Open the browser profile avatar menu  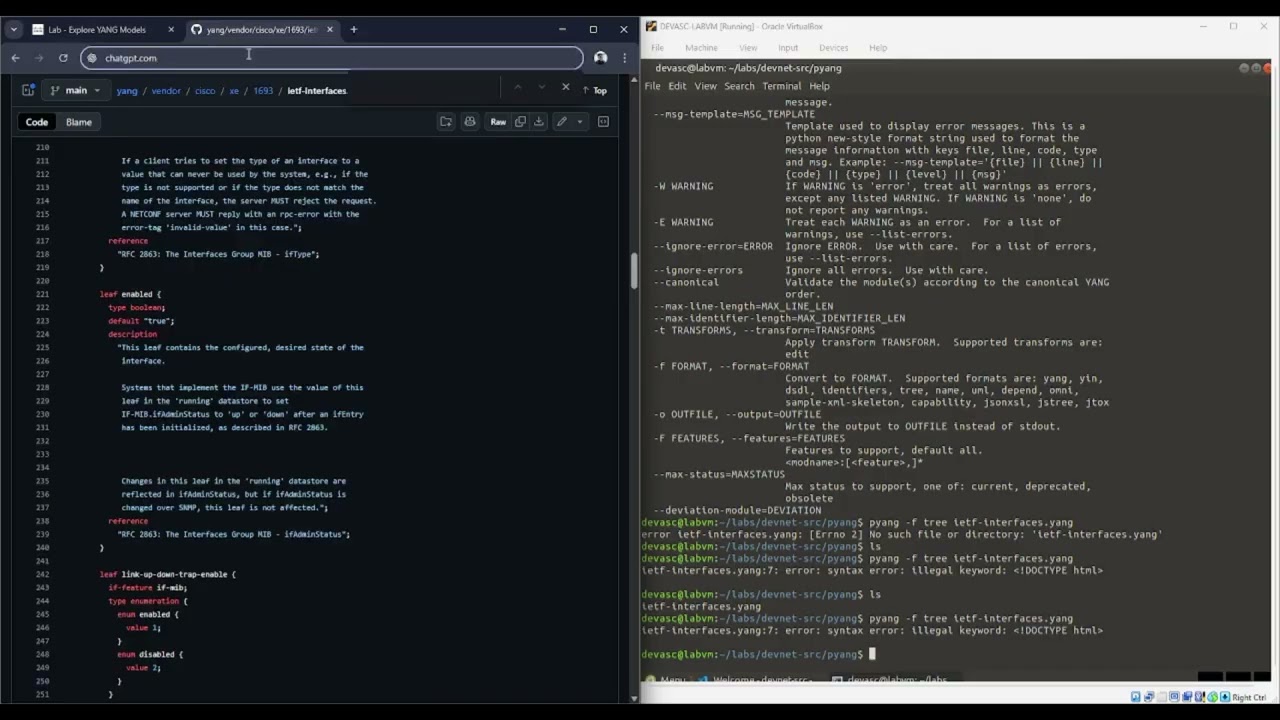[x=600, y=58]
